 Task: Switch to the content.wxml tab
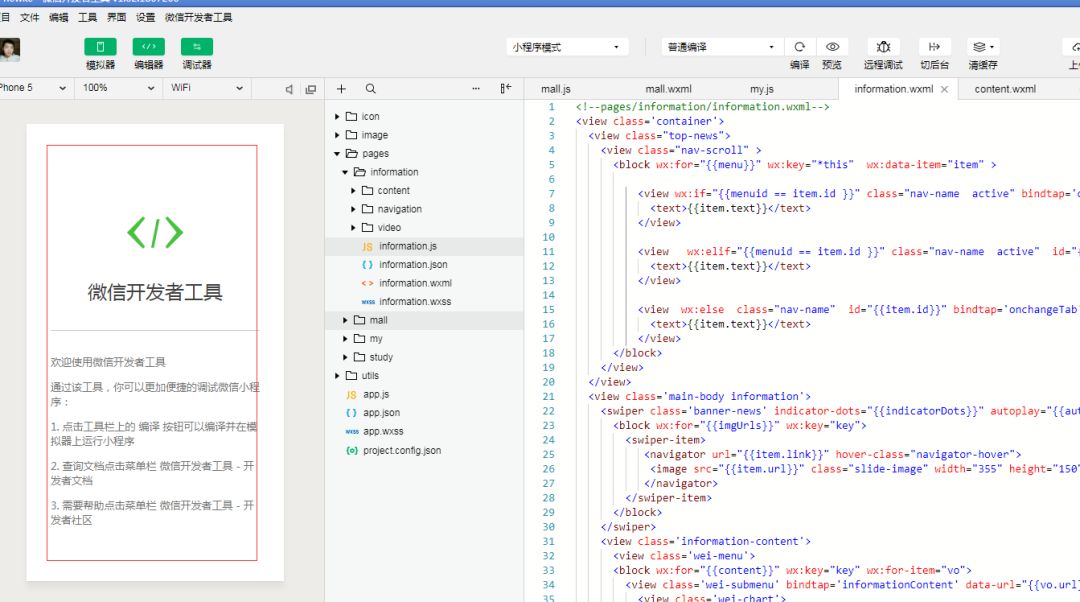pyautogui.click(x=1005, y=89)
